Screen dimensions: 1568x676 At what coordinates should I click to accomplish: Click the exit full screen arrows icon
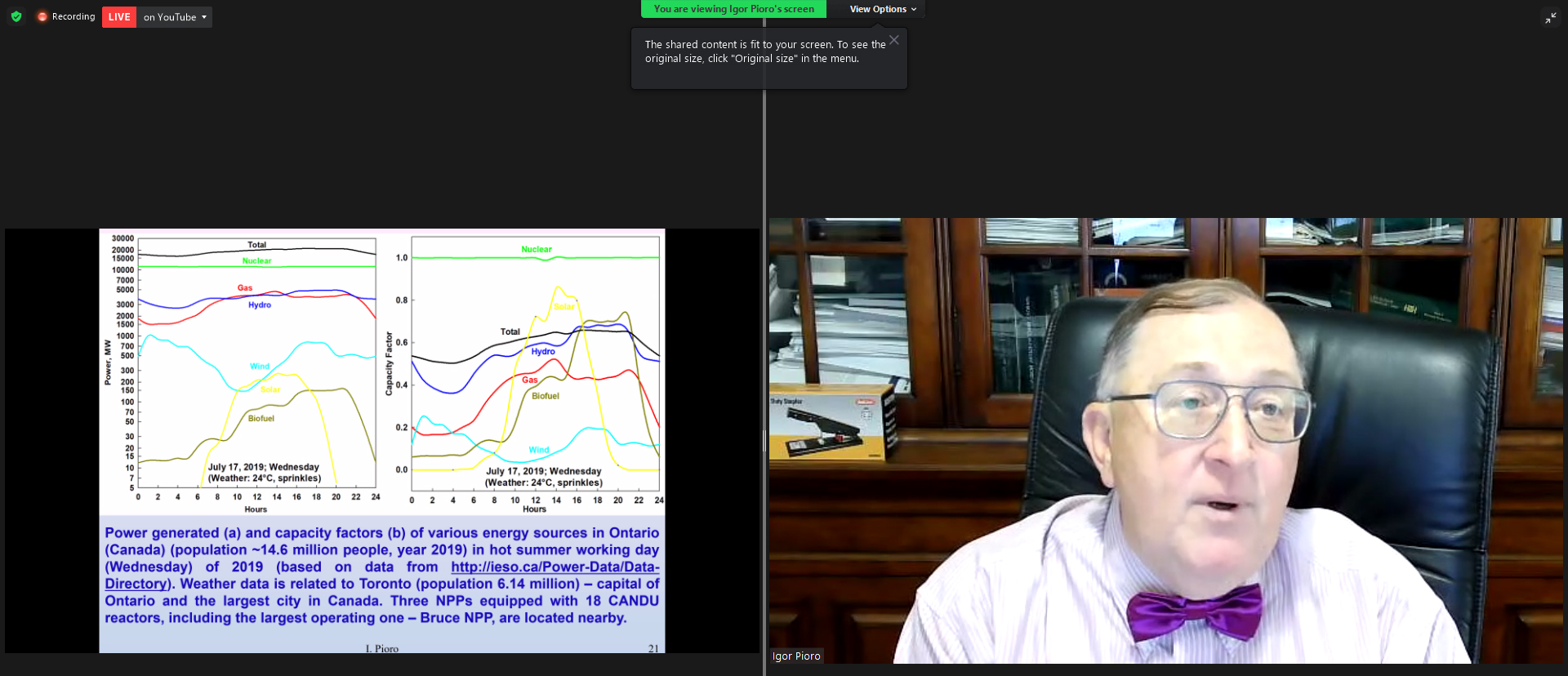click(x=1550, y=18)
